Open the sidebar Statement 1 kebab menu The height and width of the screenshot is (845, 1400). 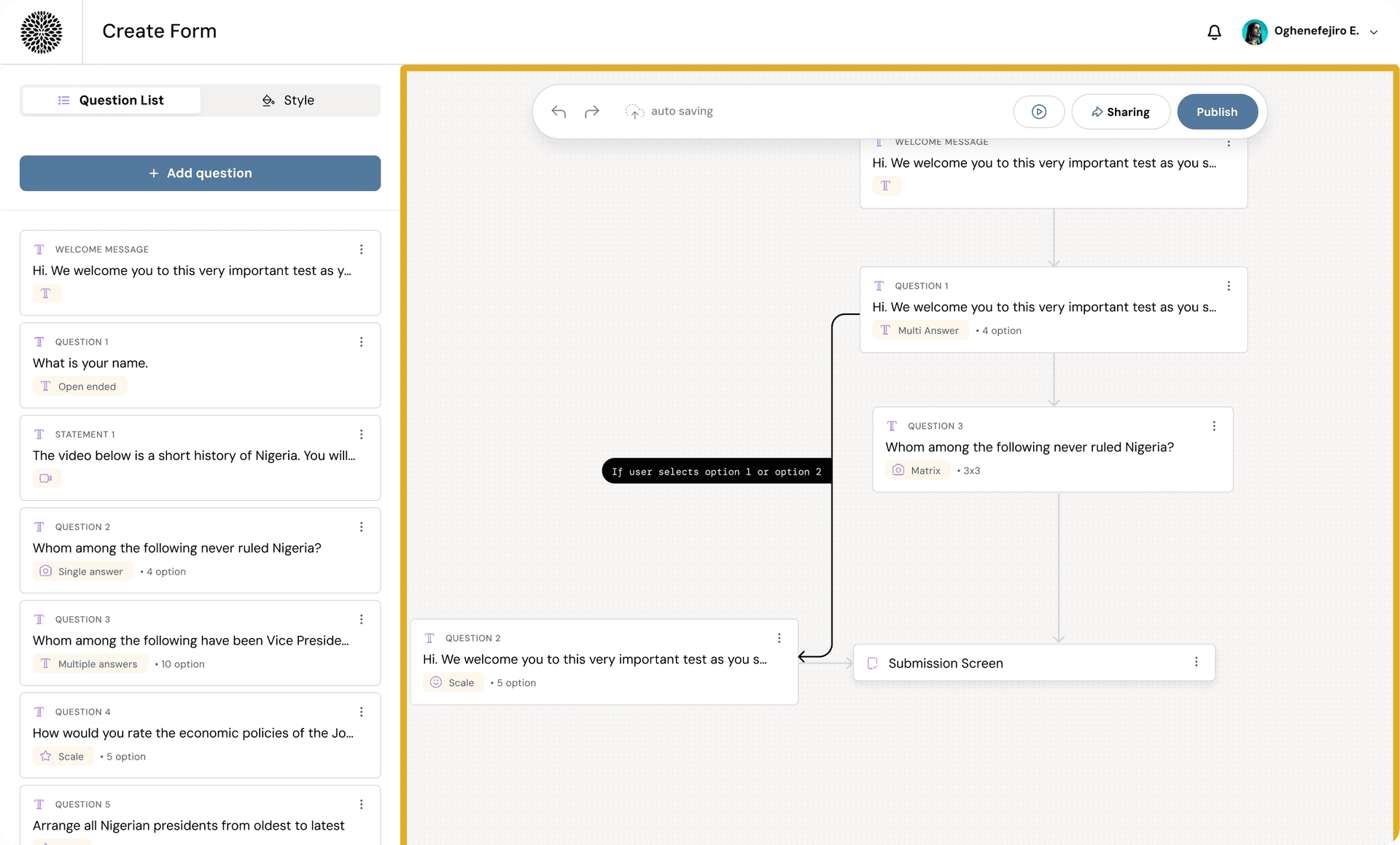click(361, 435)
